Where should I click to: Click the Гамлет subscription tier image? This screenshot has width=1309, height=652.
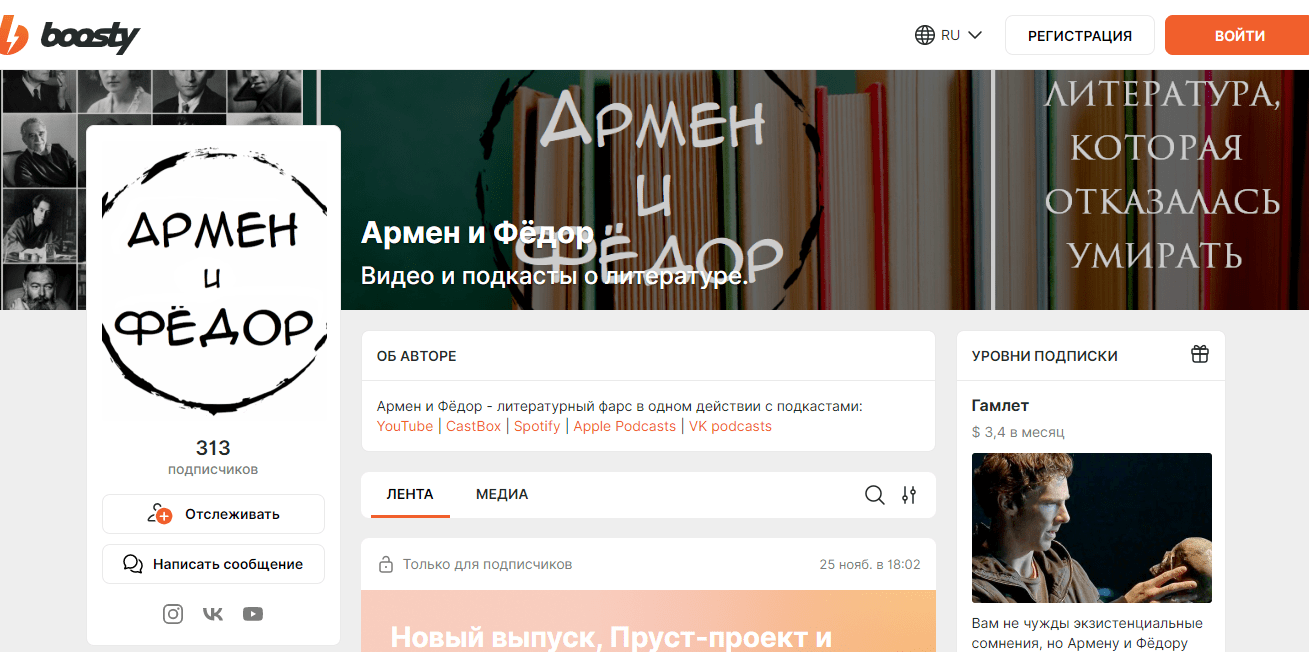tap(1091, 527)
